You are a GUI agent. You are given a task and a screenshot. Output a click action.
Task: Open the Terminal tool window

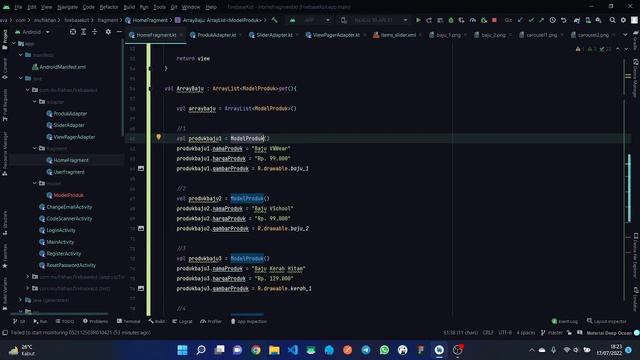click(129, 322)
